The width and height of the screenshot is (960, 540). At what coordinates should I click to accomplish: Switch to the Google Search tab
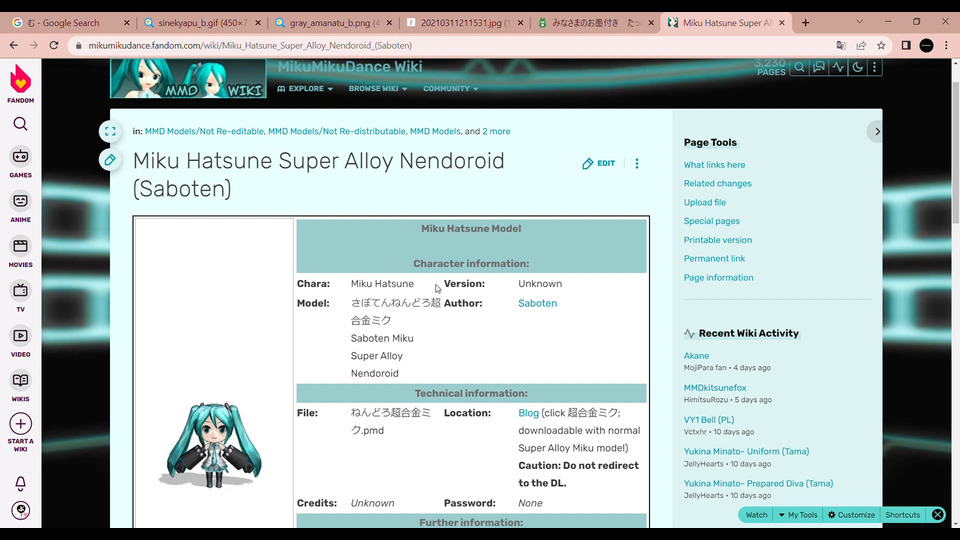tap(70, 23)
